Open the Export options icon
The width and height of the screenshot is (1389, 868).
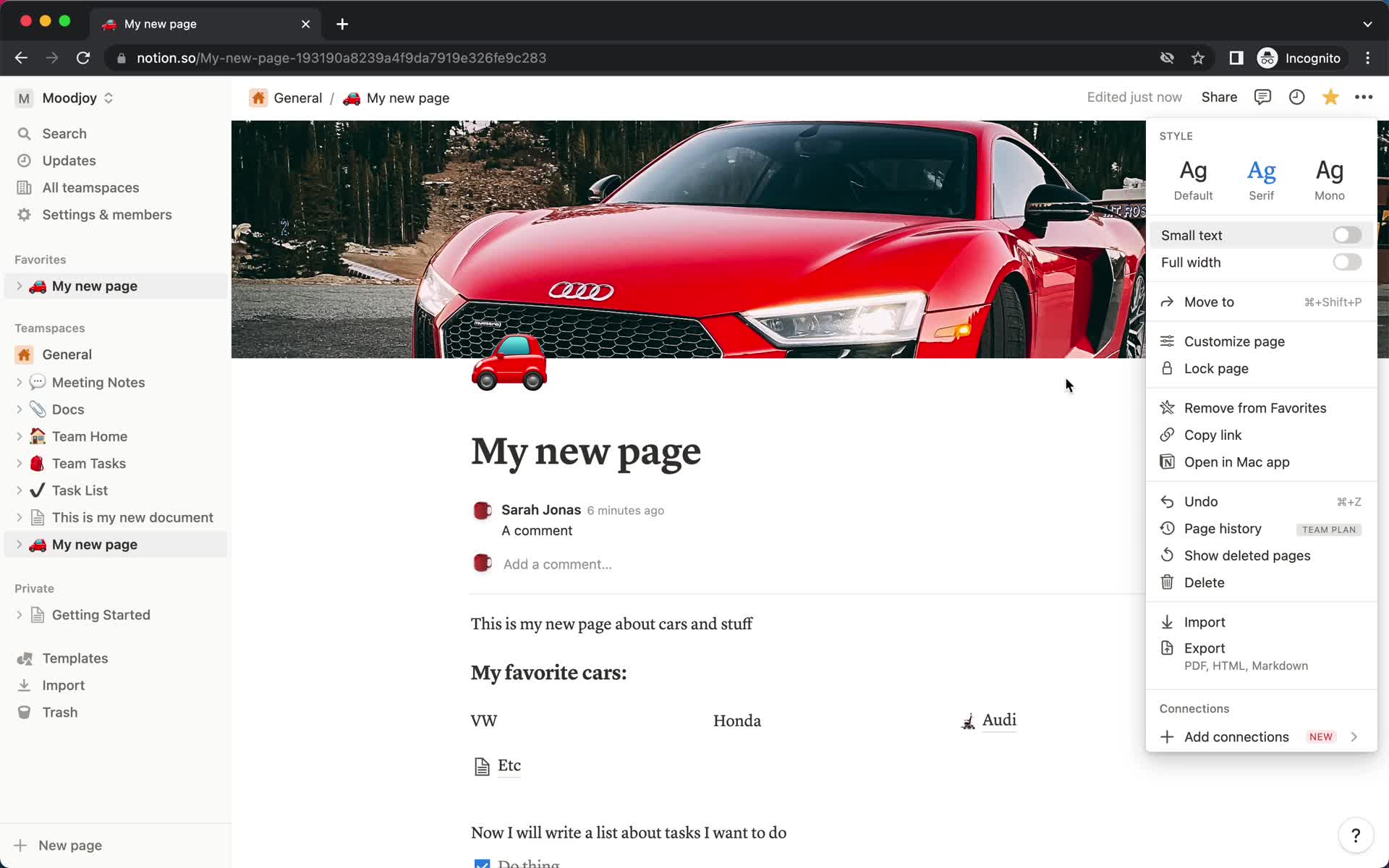pyautogui.click(x=1167, y=648)
